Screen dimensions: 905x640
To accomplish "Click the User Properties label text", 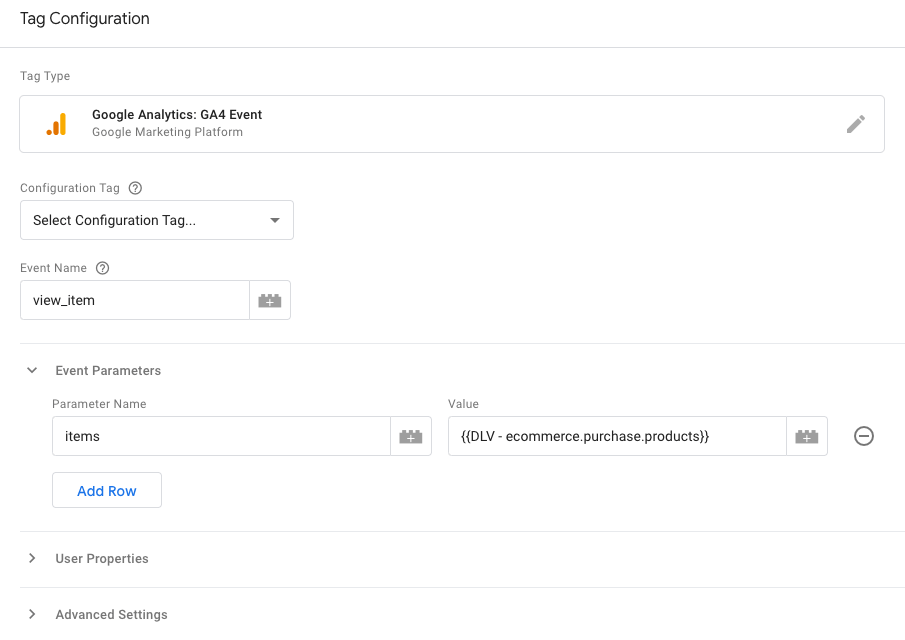I will click(102, 559).
